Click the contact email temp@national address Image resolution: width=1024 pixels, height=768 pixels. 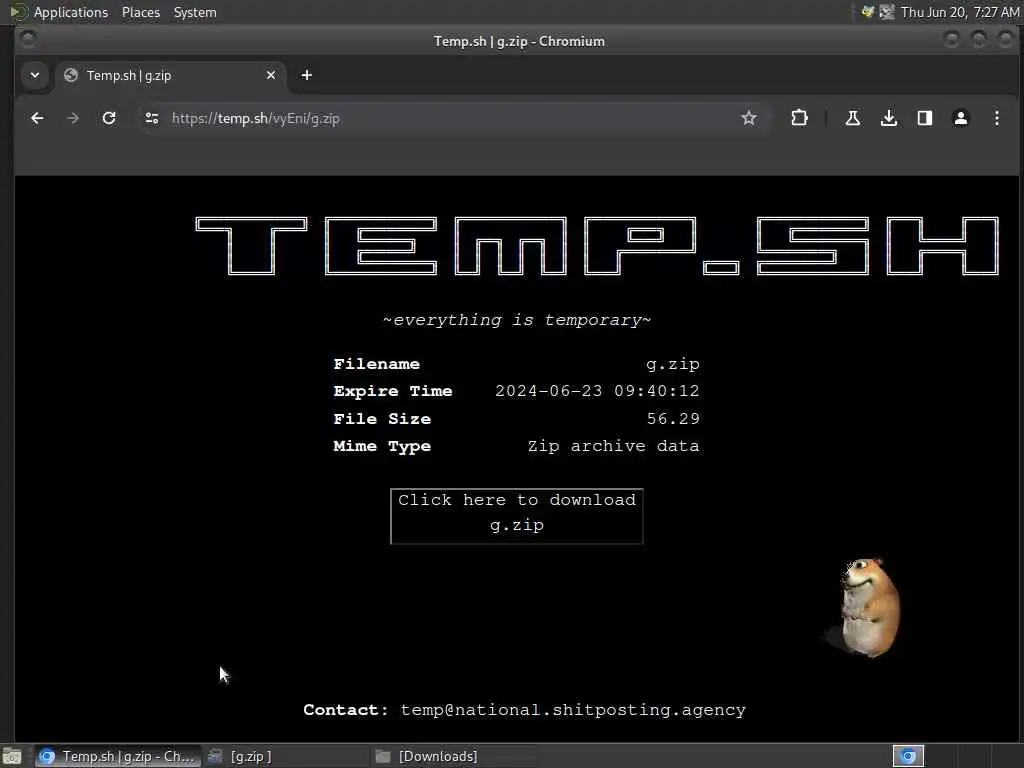tap(573, 710)
